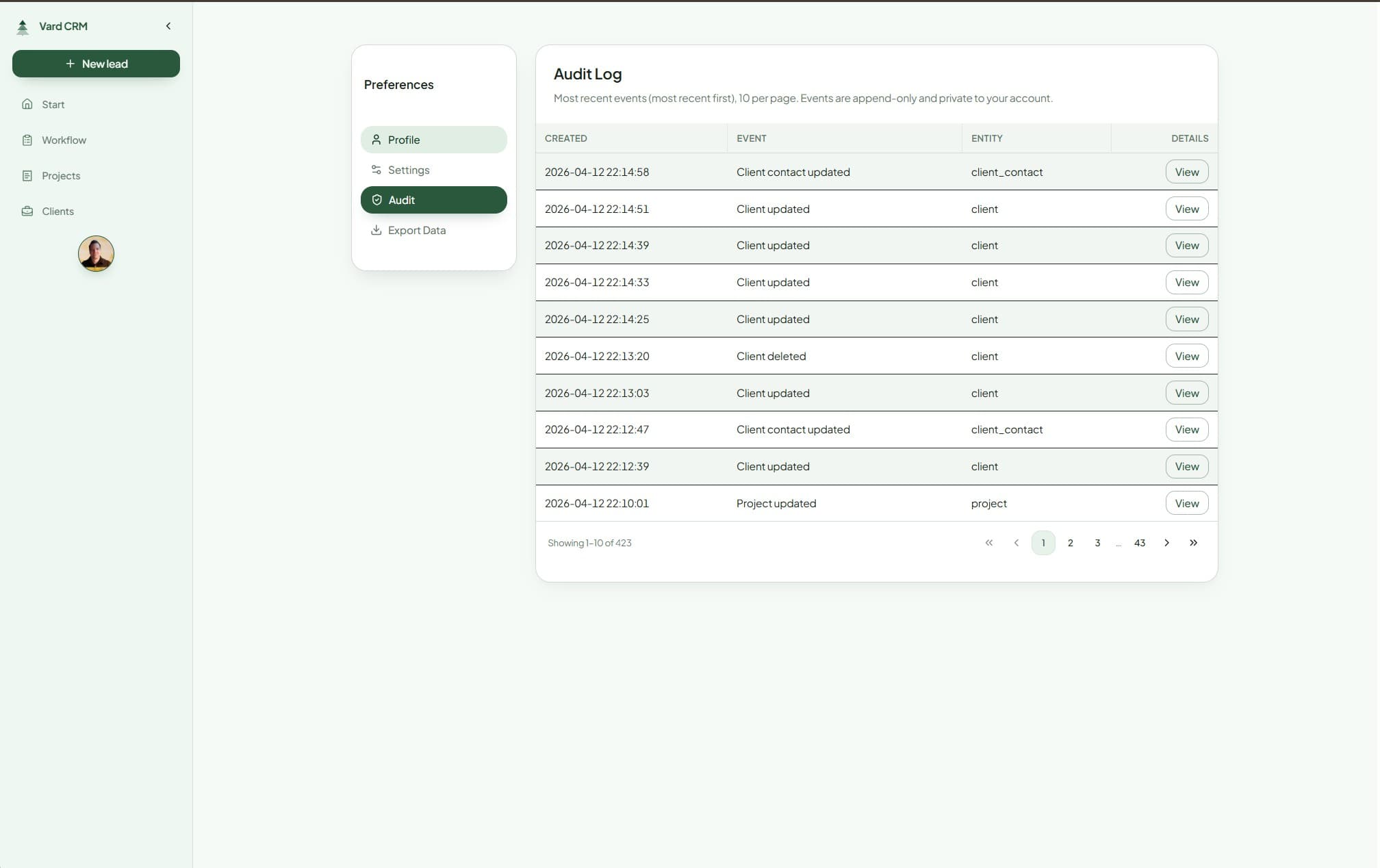Click the Settings sliders icon
Viewport: 1380px width, 868px height.
point(376,169)
